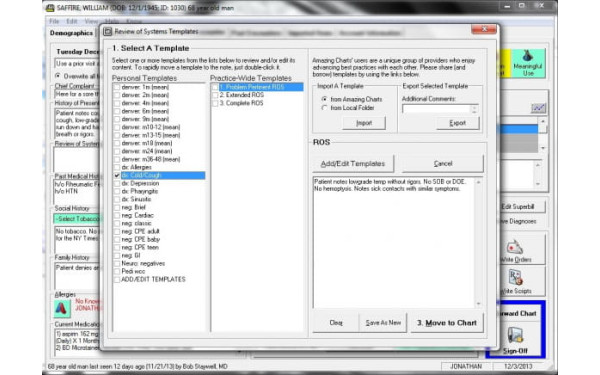Uncheck the dx: Cold/Cough template
600x375 pixels.
(x=117, y=176)
